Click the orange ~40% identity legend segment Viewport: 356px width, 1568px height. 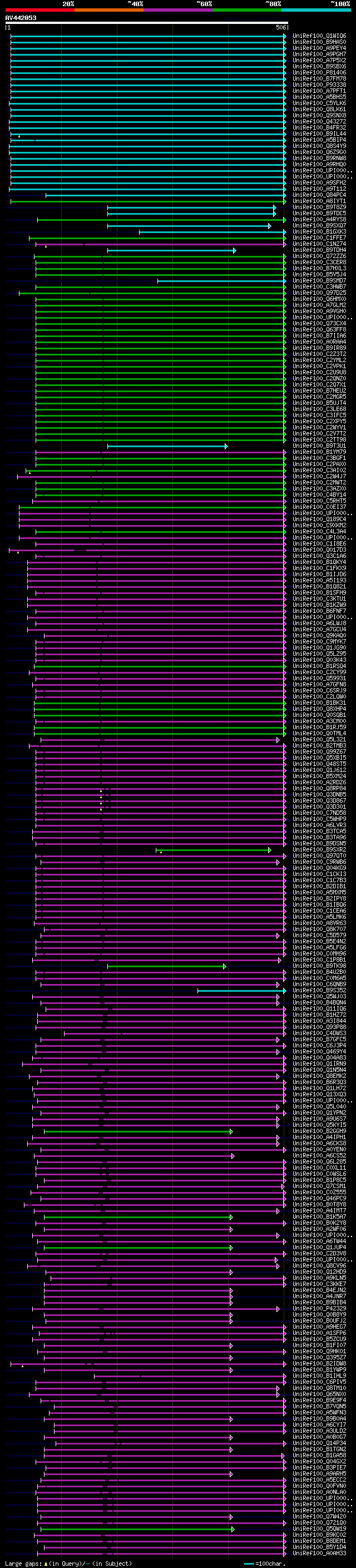(x=109, y=10)
